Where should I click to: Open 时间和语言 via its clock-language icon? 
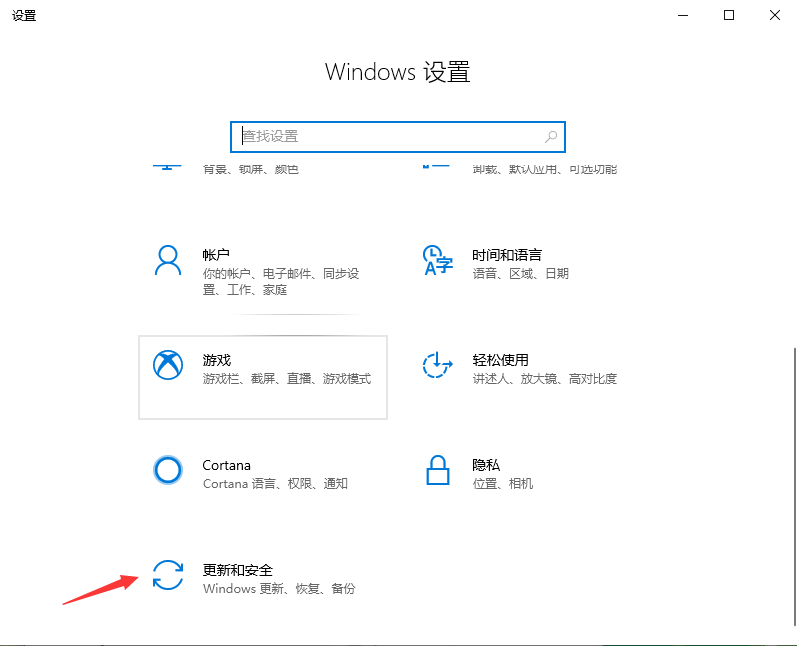coord(437,260)
